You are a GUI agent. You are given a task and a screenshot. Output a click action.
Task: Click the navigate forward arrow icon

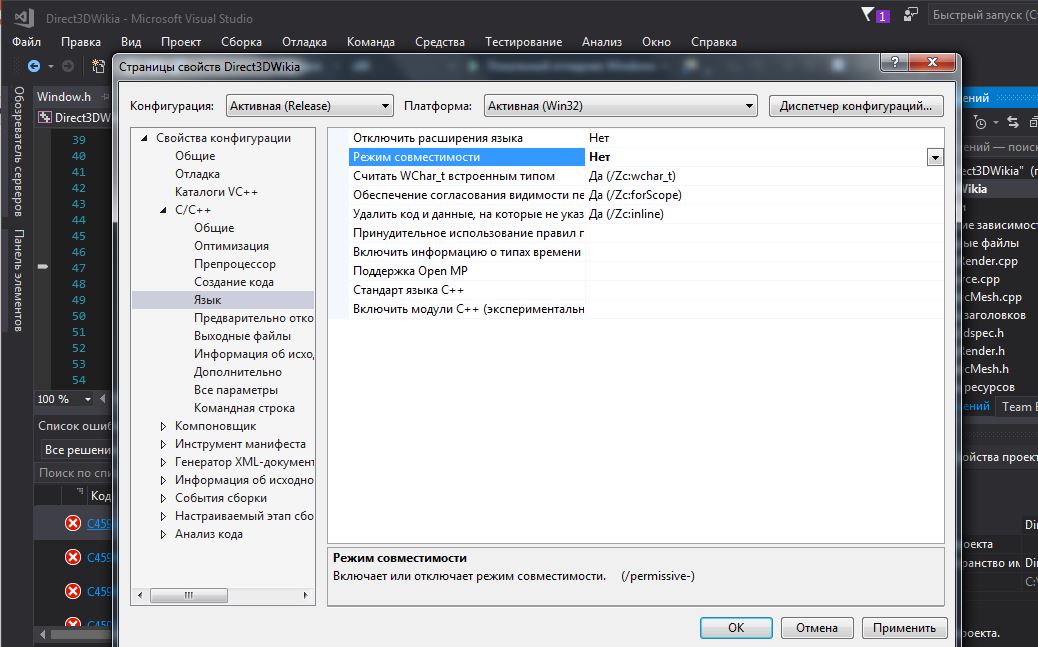tap(68, 66)
